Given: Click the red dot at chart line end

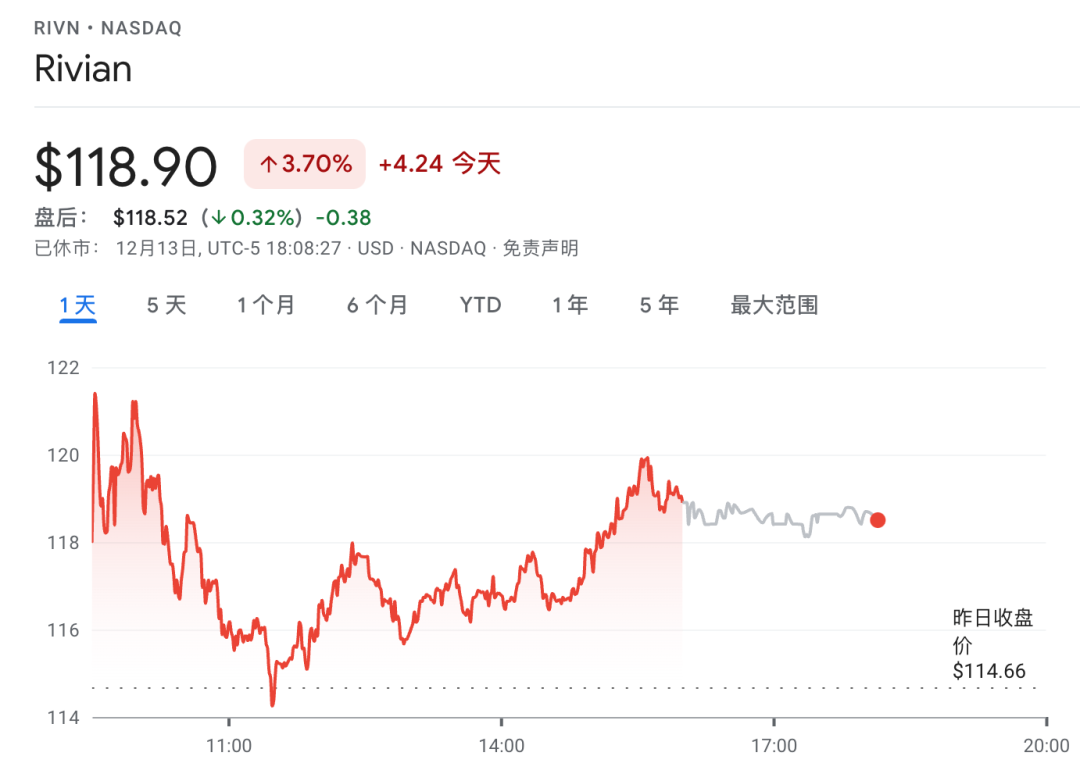Looking at the screenshot, I should coord(877,520).
